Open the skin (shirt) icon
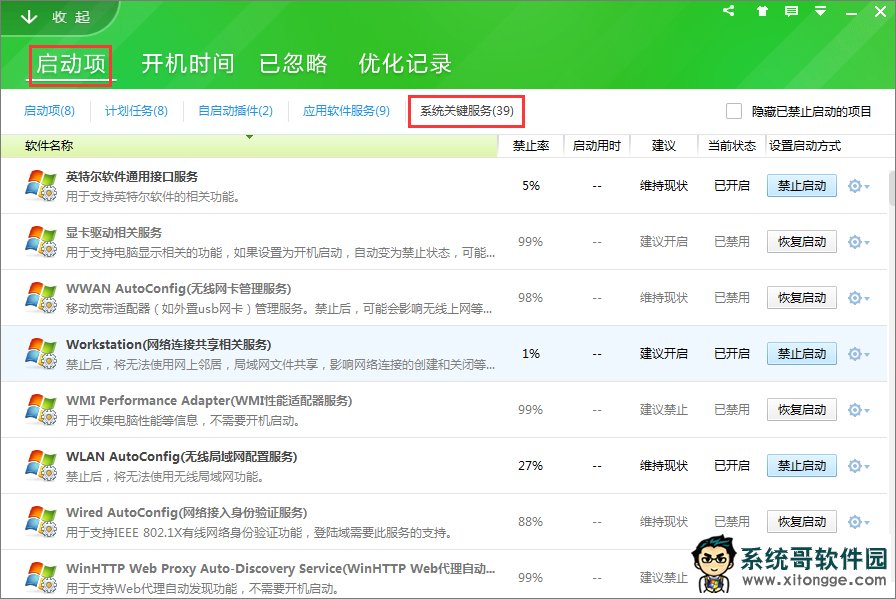 click(x=762, y=12)
